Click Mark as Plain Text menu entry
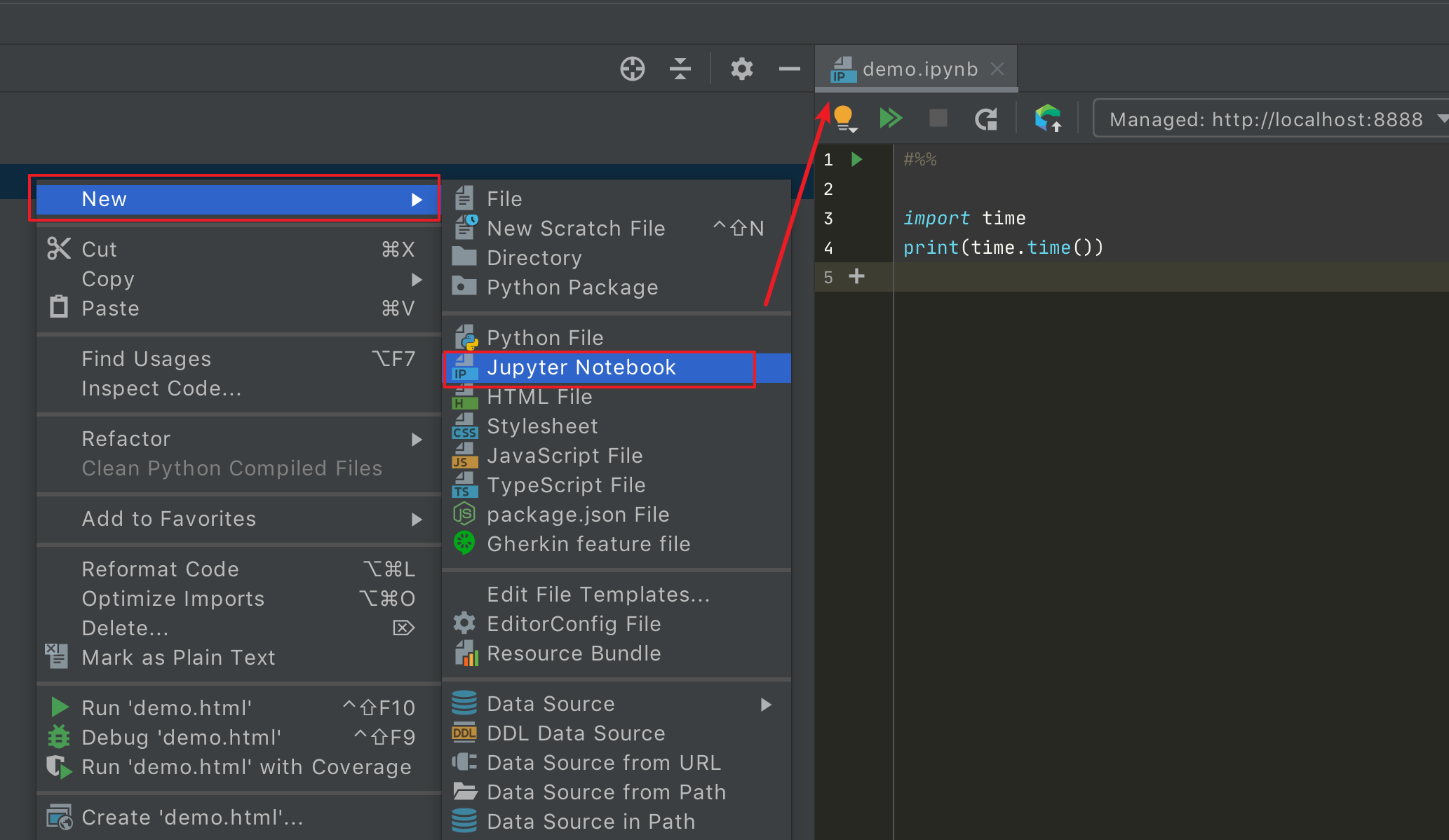This screenshot has height=840, width=1449. [x=178, y=658]
